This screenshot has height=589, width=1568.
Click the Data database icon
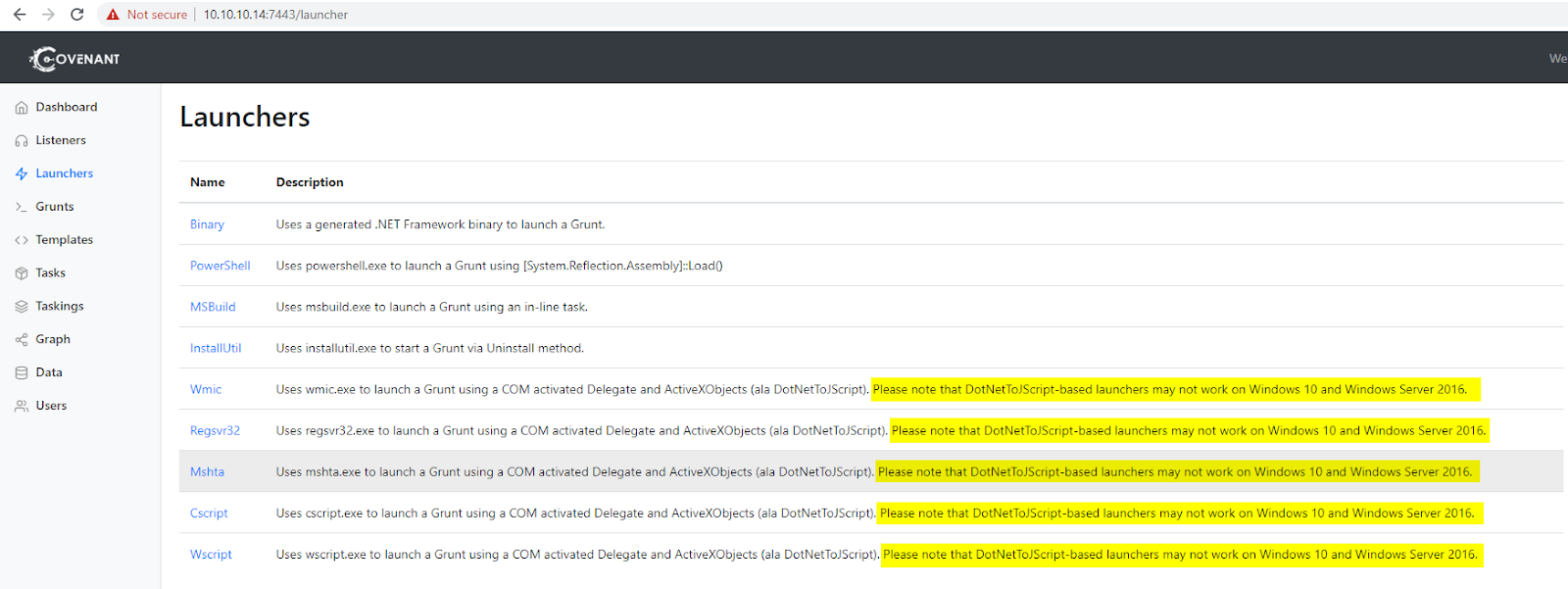(x=22, y=373)
